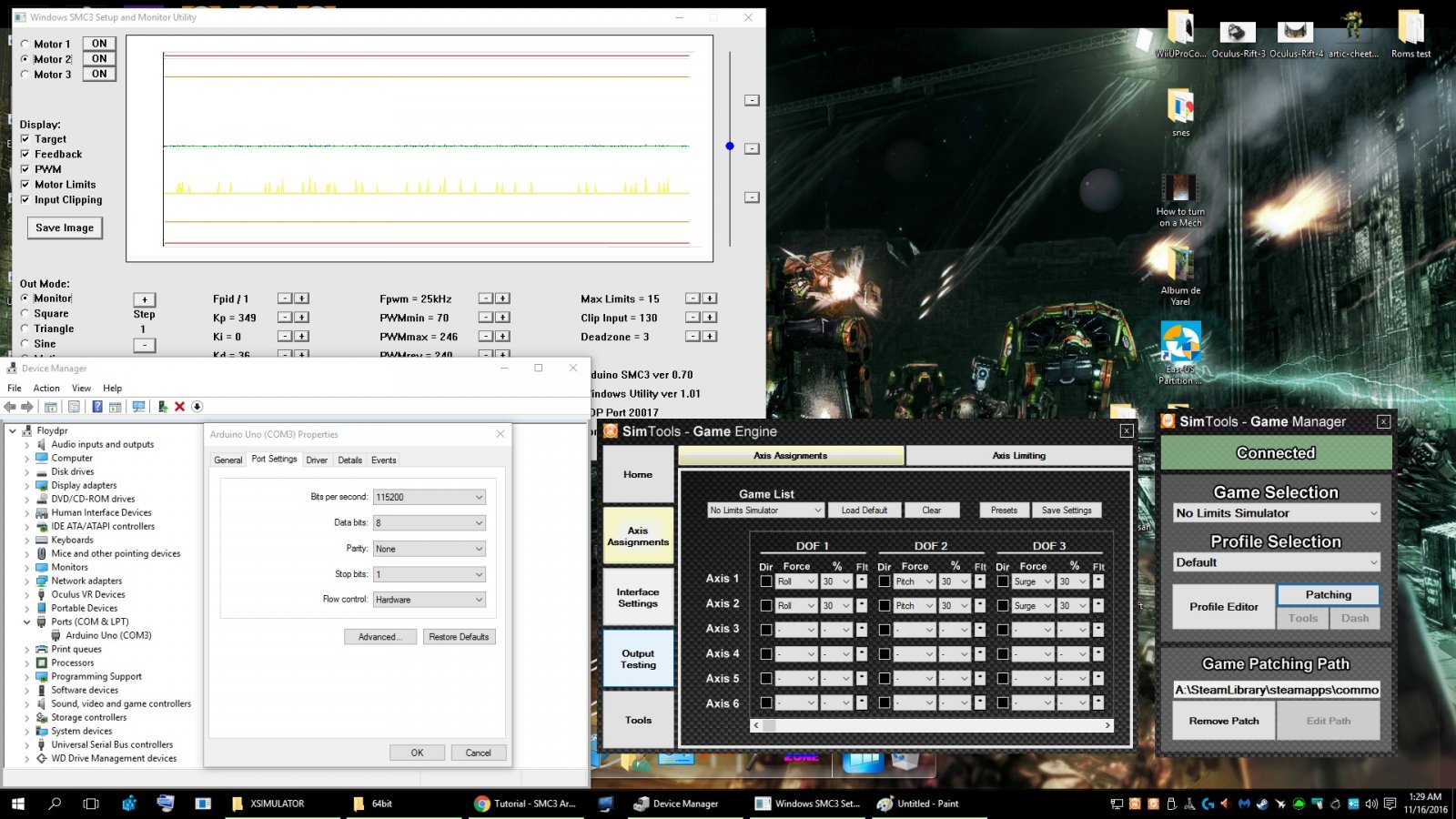Open the taskbar search magnifier
The width and height of the screenshot is (1456, 819).
click(x=55, y=804)
